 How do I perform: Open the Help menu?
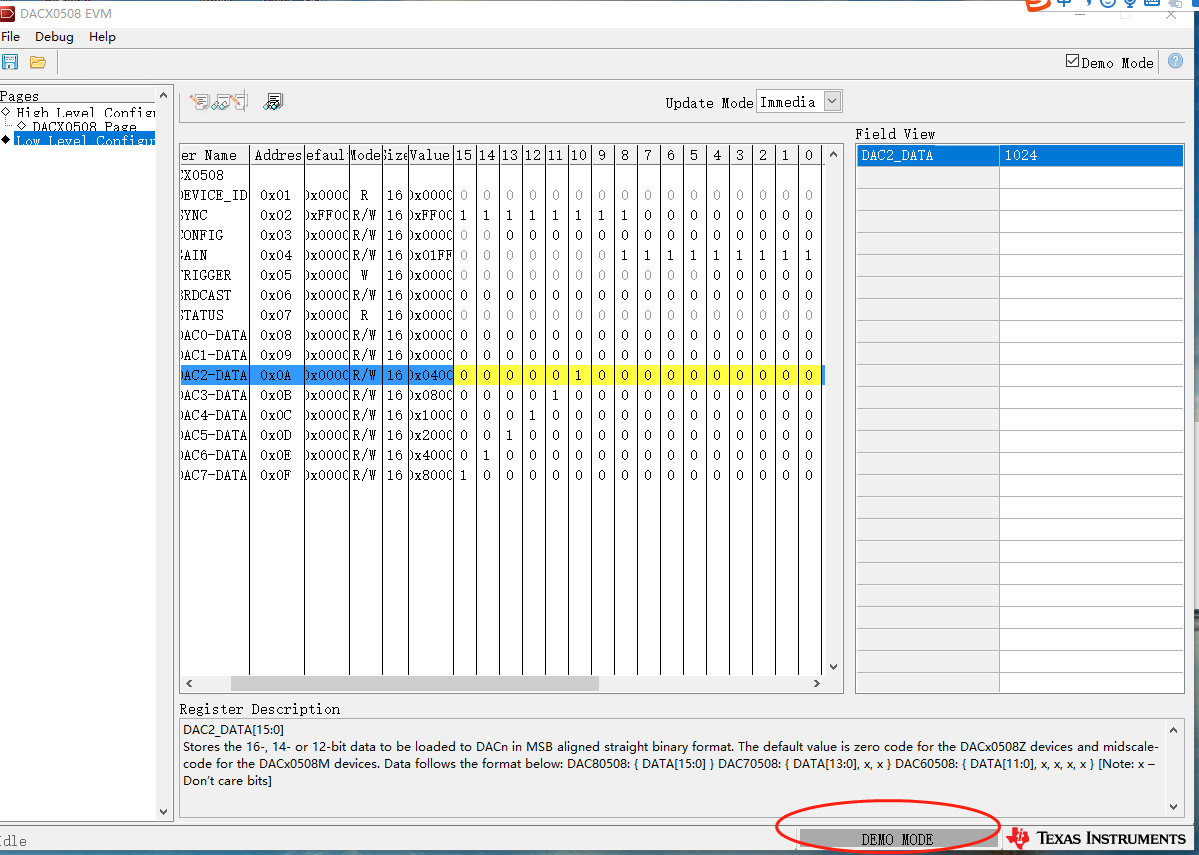[102, 37]
